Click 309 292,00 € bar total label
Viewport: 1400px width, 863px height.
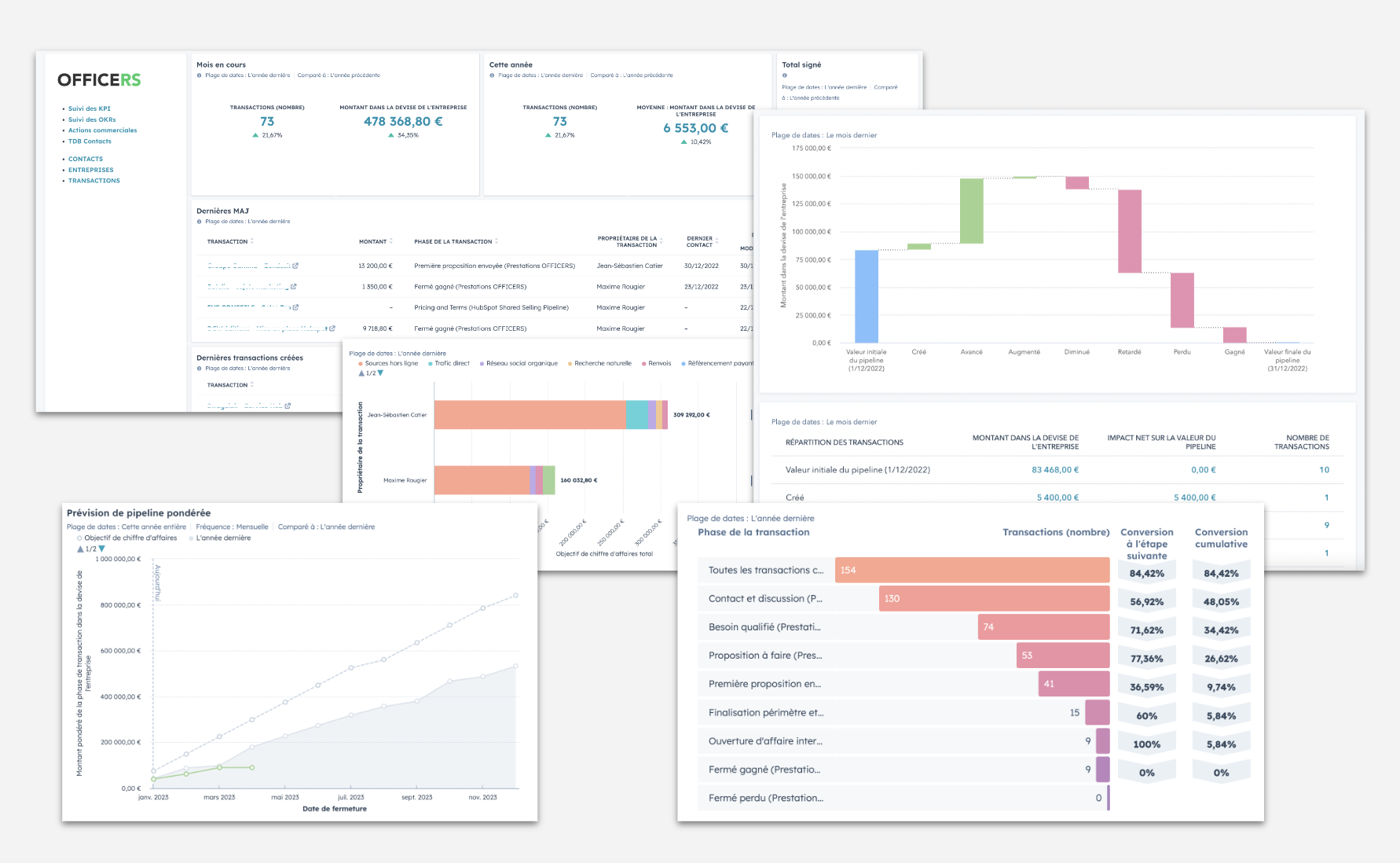(691, 415)
